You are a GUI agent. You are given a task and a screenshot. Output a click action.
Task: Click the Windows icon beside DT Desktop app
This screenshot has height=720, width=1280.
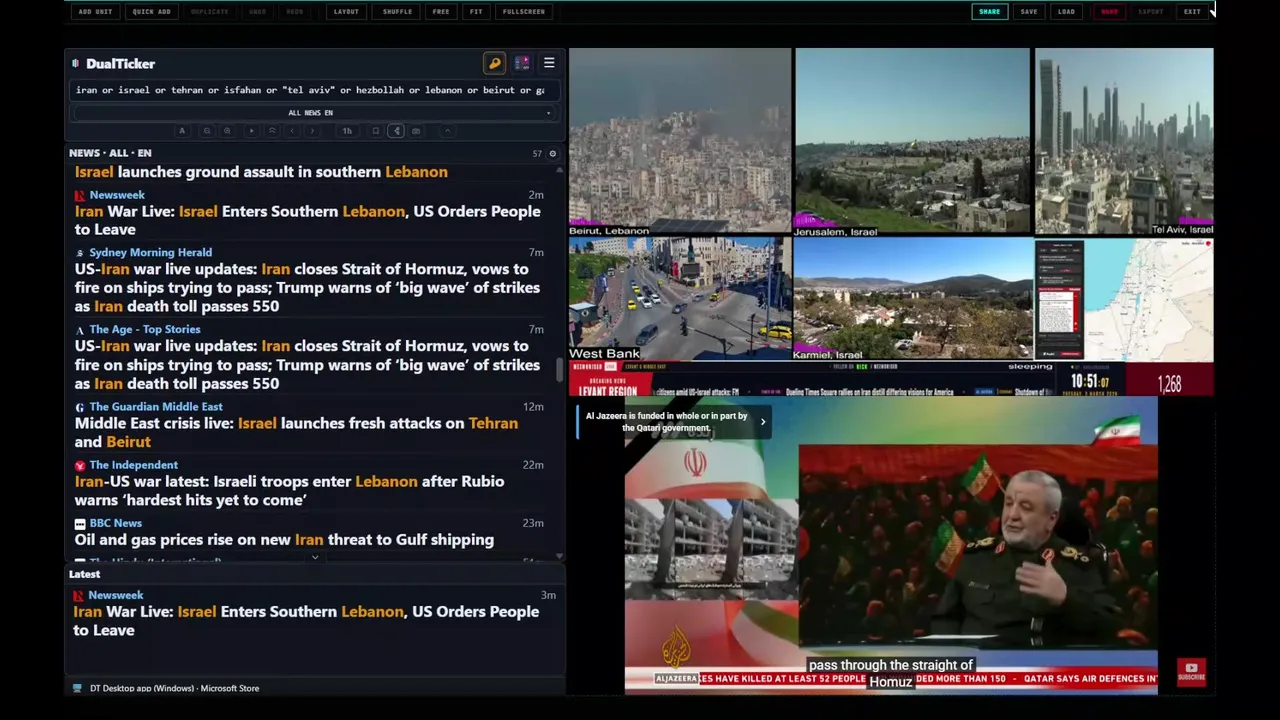(78, 688)
